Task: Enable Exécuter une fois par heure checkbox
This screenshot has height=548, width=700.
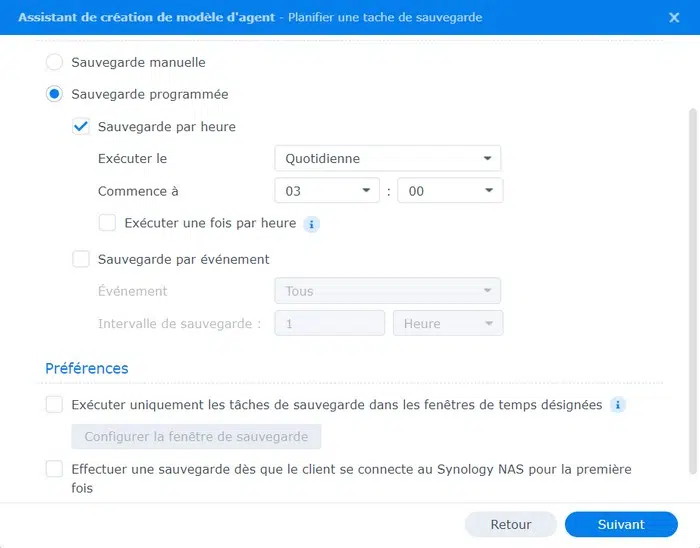Action: (107, 223)
